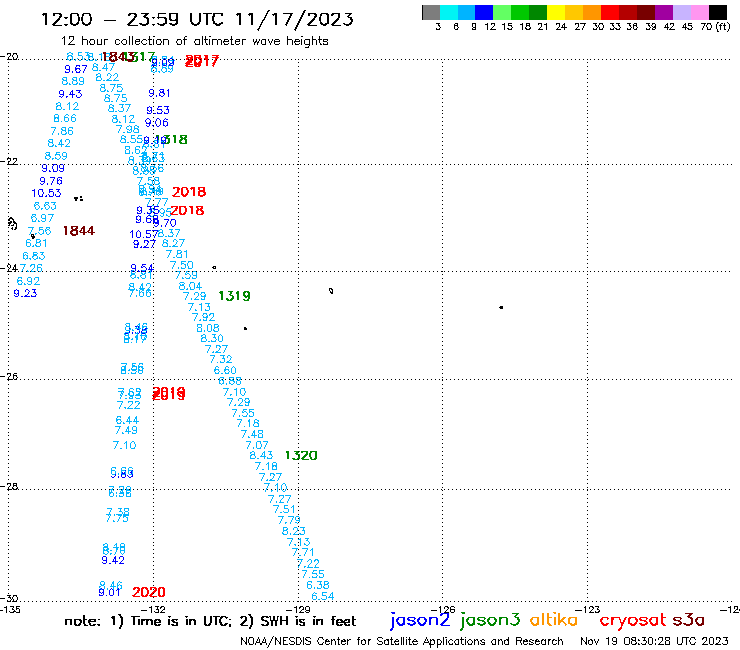Click the gray 3 ft legend swatch
Viewport: 740px width, 650px height.
(x=431, y=12)
